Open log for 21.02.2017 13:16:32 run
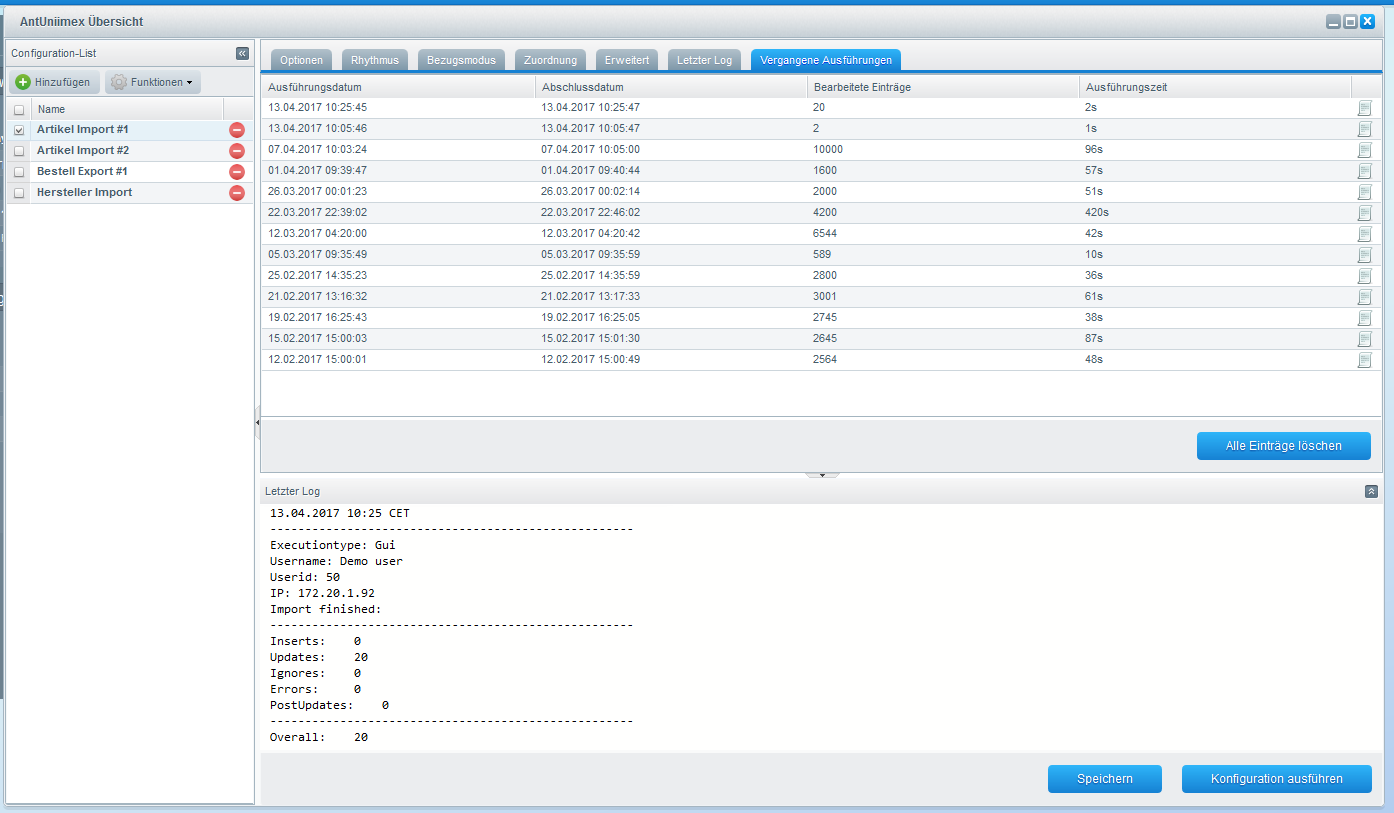This screenshot has width=1394, height=813. 1364,297
